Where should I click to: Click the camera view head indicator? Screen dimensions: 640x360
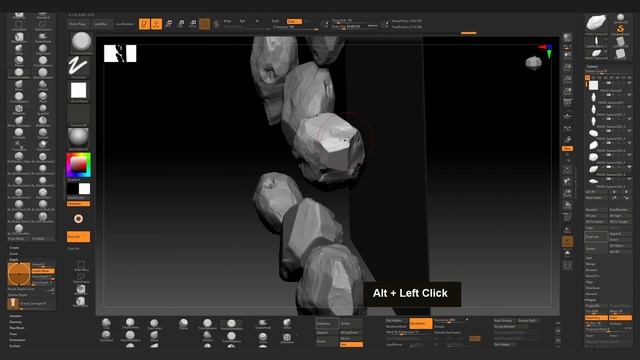(x=533, y=63)
